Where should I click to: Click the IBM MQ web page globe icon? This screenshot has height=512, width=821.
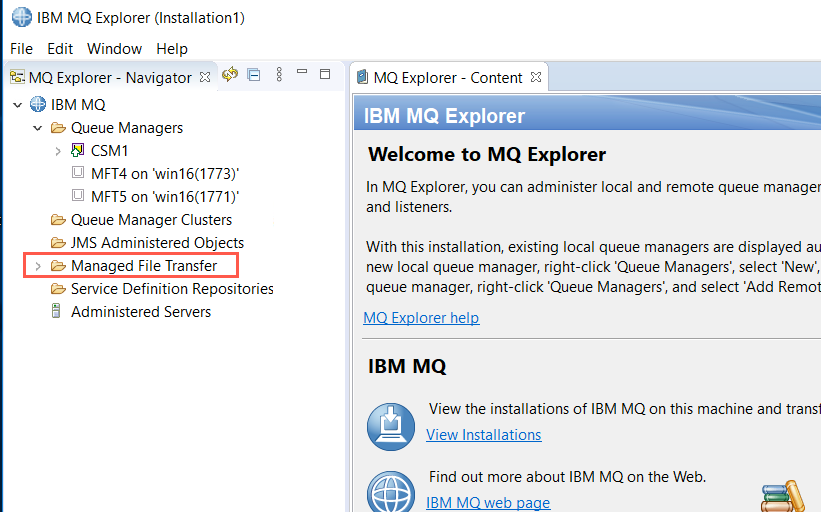point(391,492)
